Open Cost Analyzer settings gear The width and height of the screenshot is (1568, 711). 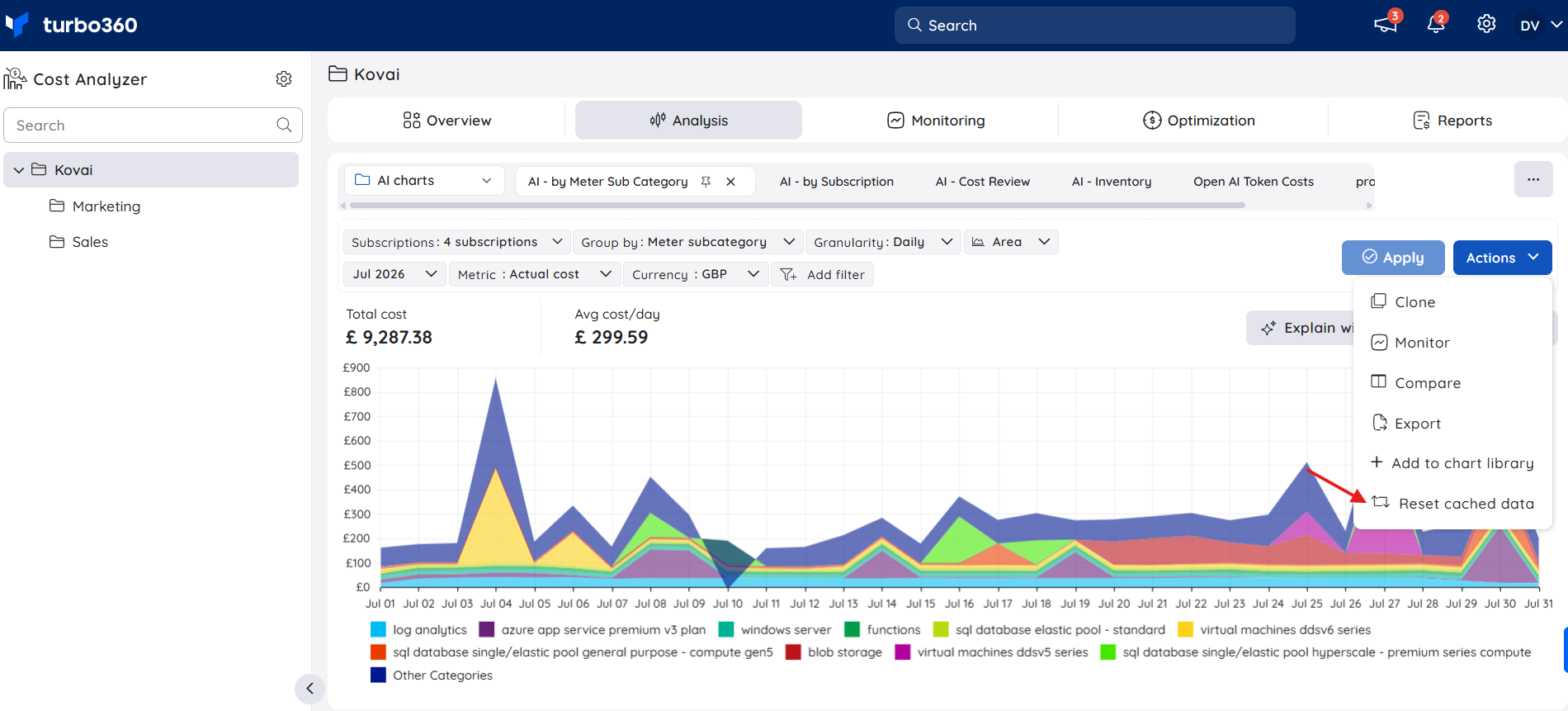pyautogui.click(x=284, y=78)
